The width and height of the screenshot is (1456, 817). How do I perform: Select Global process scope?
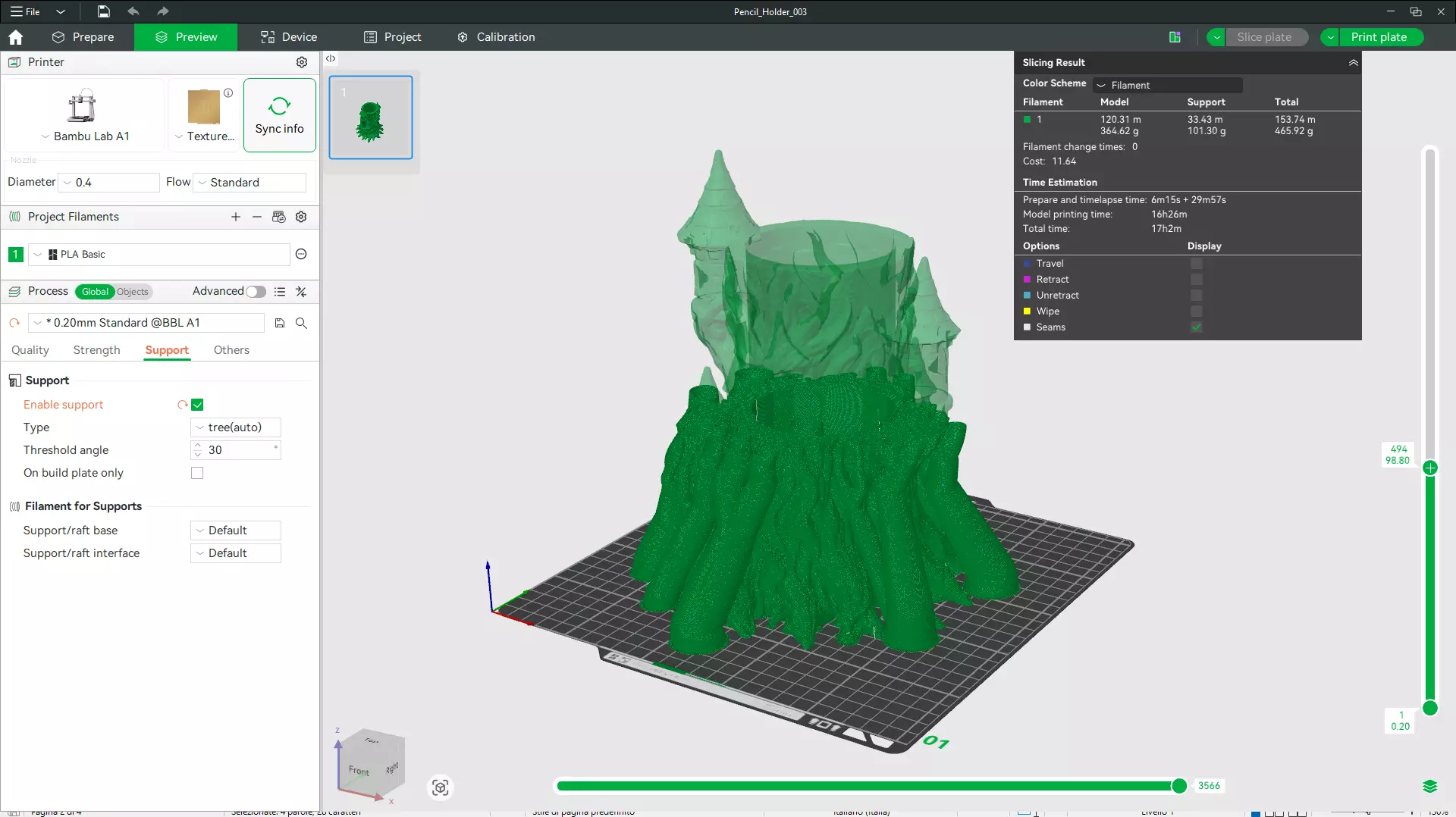coord(95,292)
